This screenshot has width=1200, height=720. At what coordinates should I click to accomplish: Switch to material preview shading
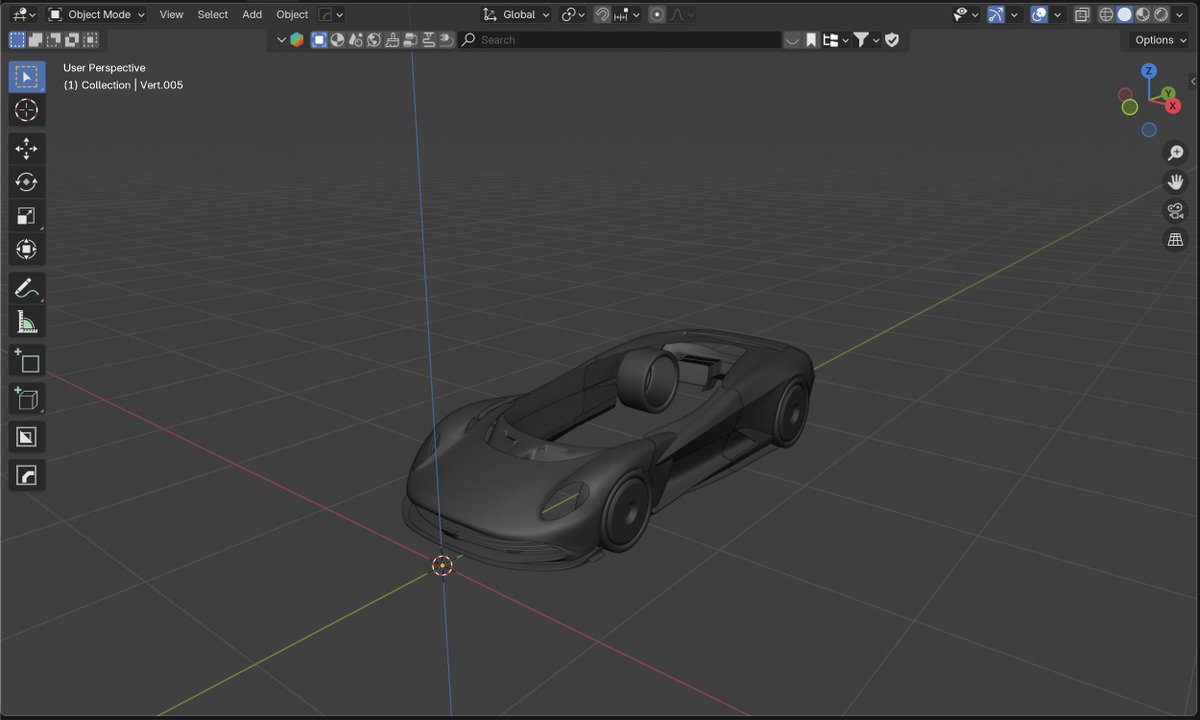click(x=1142, y=15)
